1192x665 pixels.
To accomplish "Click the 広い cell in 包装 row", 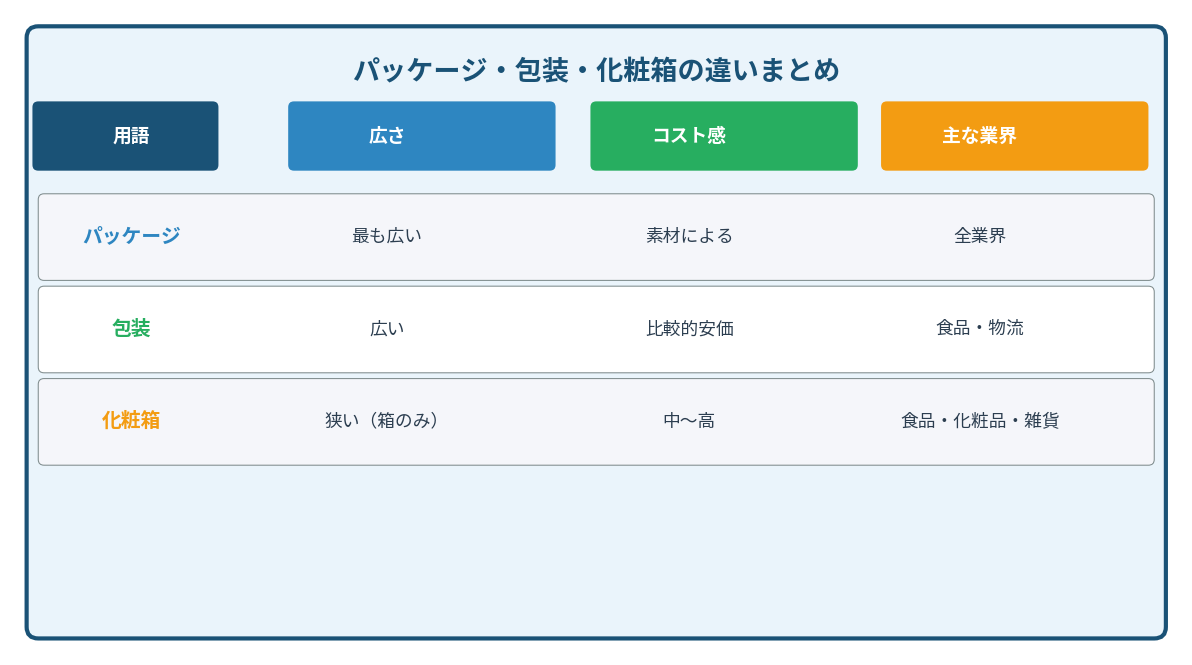I will tap(387, 328).
